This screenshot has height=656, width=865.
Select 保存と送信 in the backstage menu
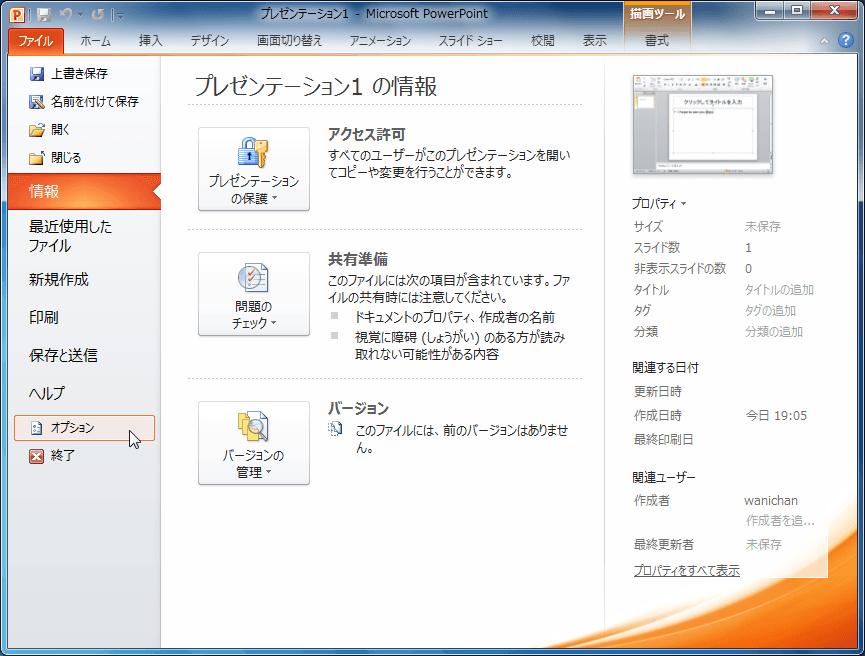(84, 356)
